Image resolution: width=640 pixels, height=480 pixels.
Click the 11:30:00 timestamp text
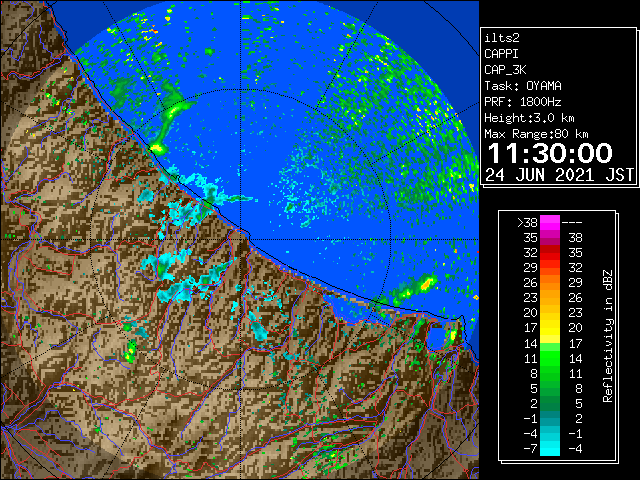point(550,153)
